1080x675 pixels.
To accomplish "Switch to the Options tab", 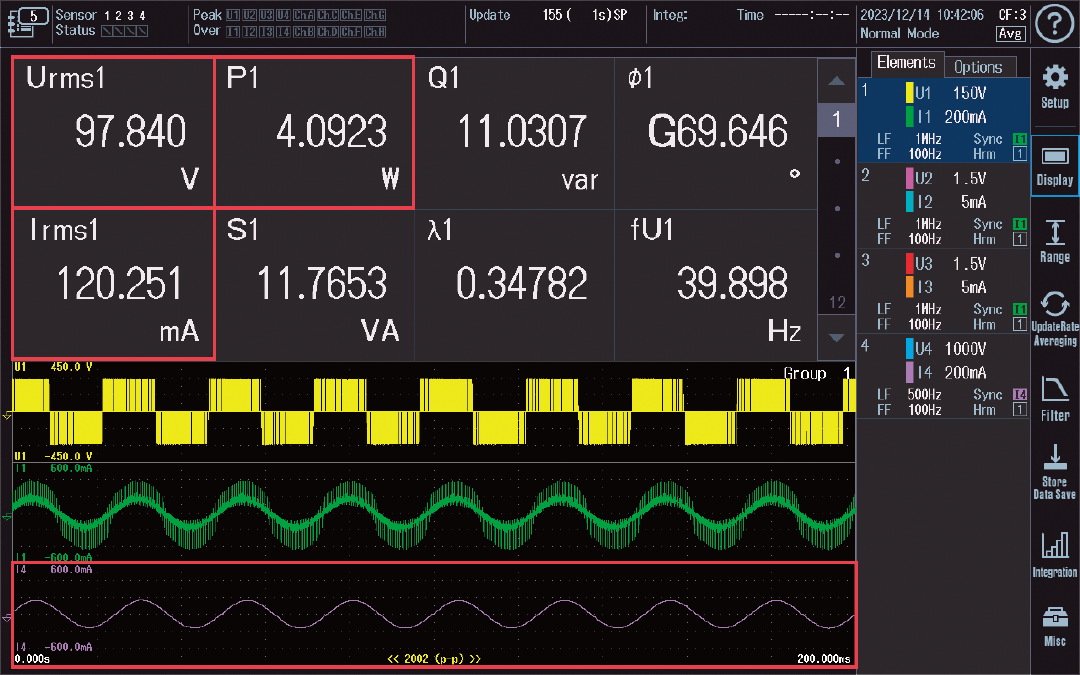I will (979, 66).
